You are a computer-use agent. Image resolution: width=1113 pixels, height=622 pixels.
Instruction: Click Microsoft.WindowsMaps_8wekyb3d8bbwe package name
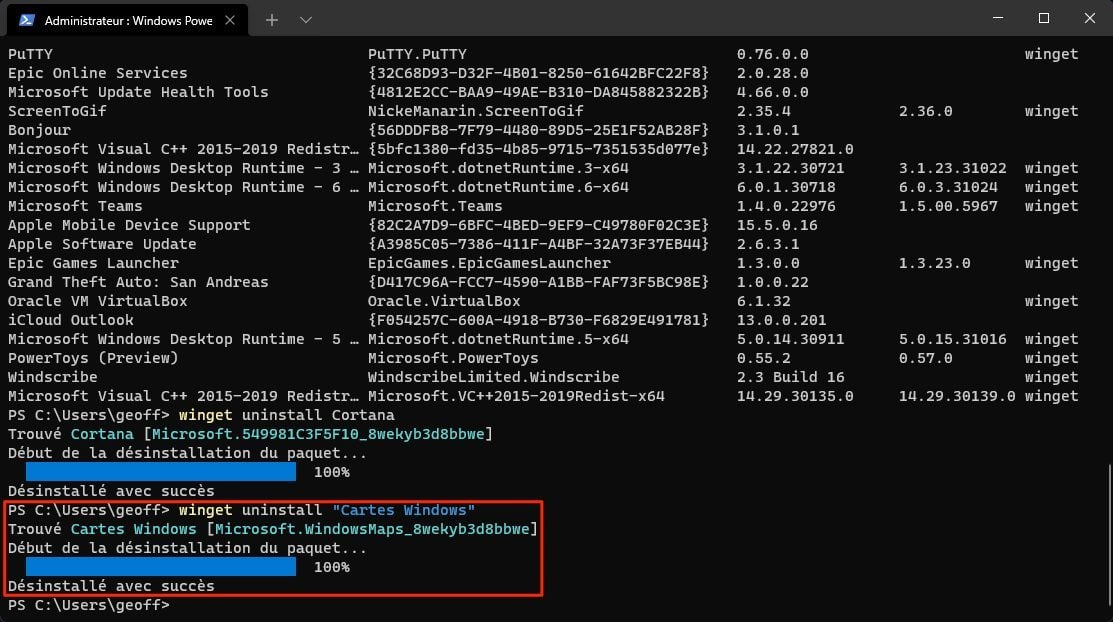372,529
